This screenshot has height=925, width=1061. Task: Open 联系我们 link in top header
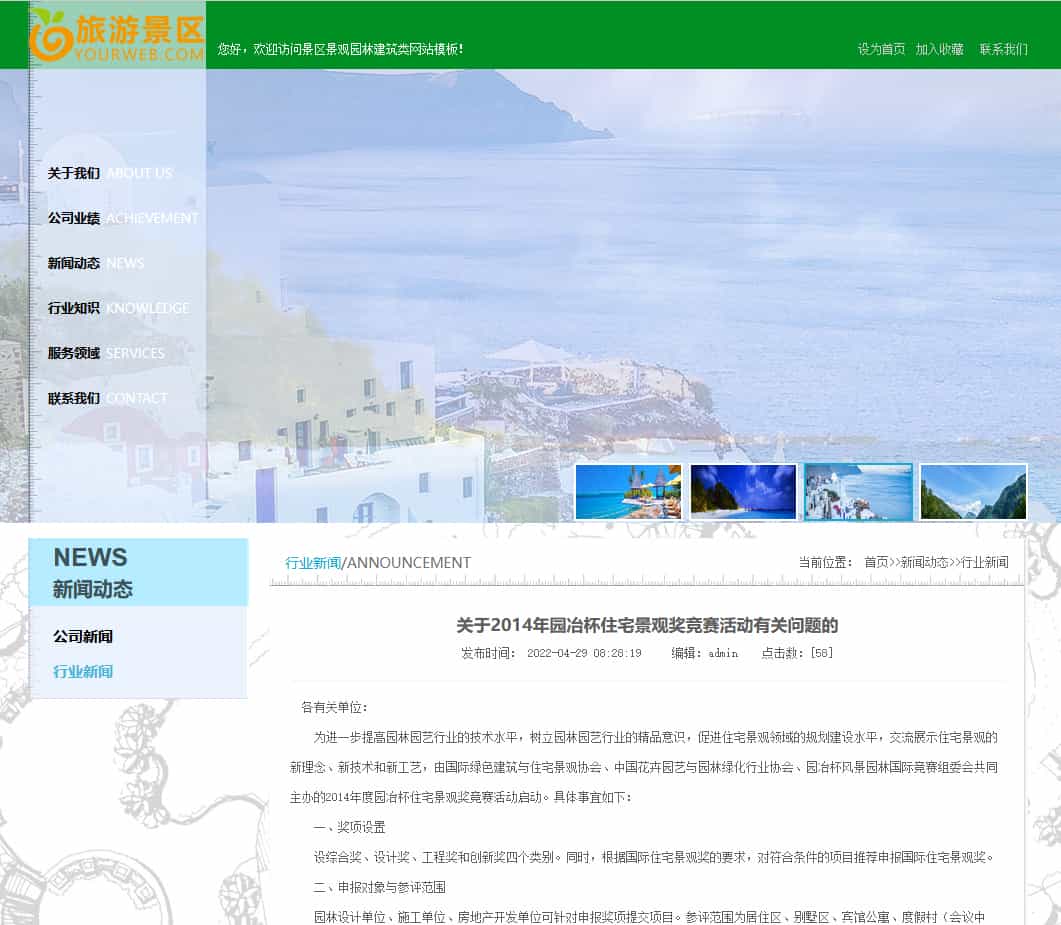[x=1003, y=49]
